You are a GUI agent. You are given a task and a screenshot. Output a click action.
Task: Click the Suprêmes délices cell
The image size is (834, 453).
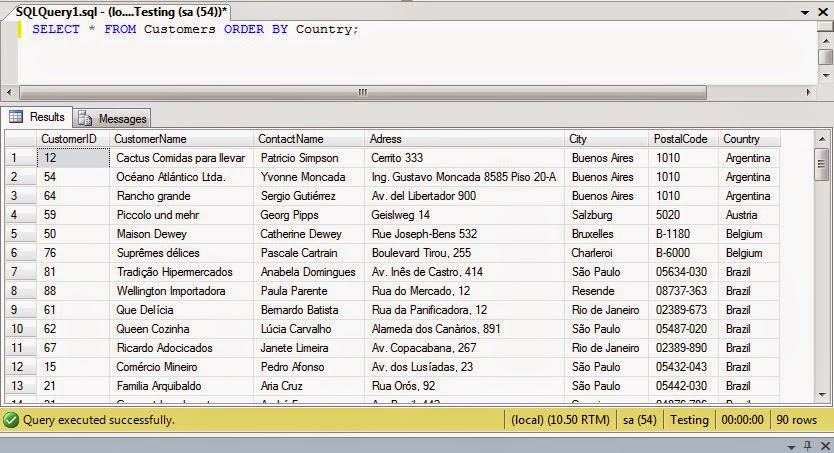pos(181,253)
